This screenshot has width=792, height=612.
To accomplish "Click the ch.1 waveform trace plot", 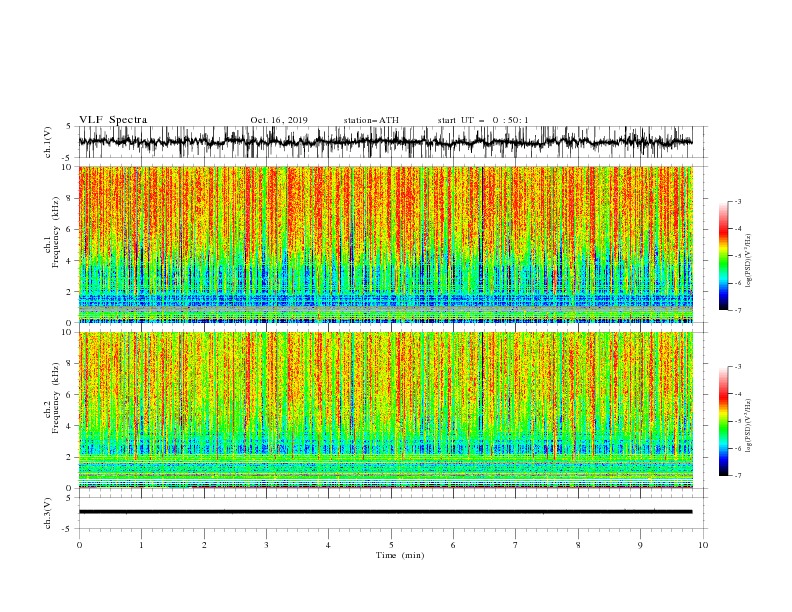I will (x=385, y=142).
